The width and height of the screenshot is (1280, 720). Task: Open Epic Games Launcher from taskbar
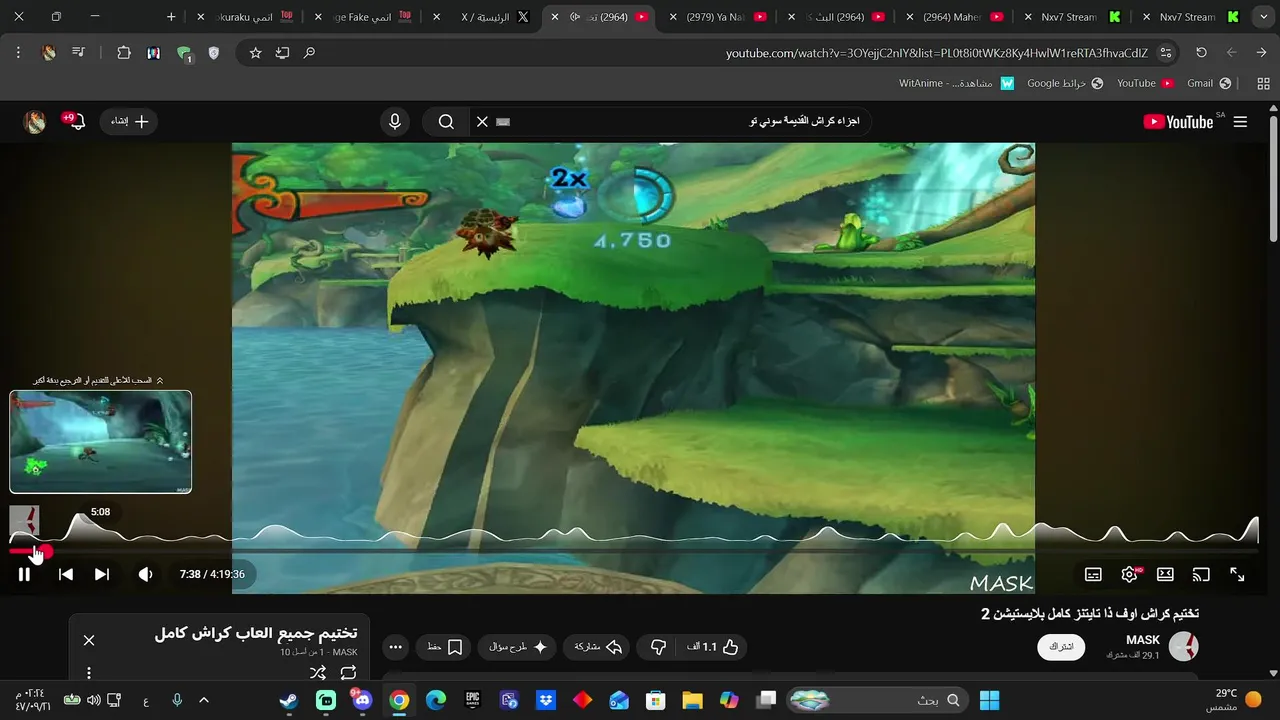point(472,700)
